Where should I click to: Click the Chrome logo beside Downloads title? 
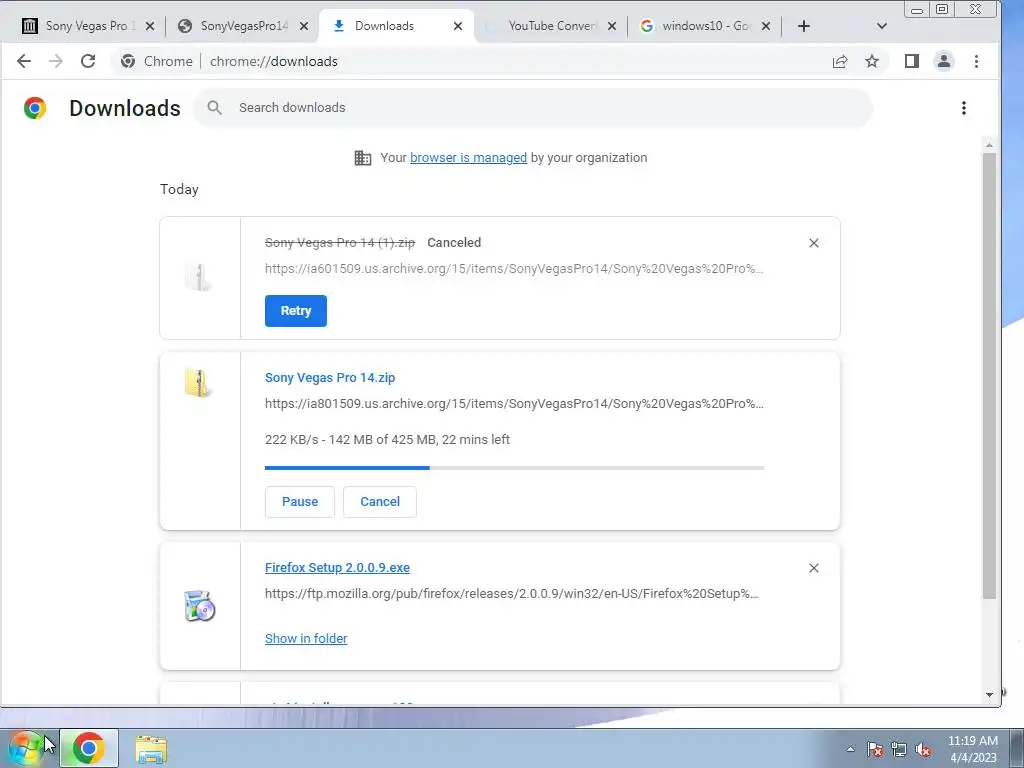tap(35, 108)
